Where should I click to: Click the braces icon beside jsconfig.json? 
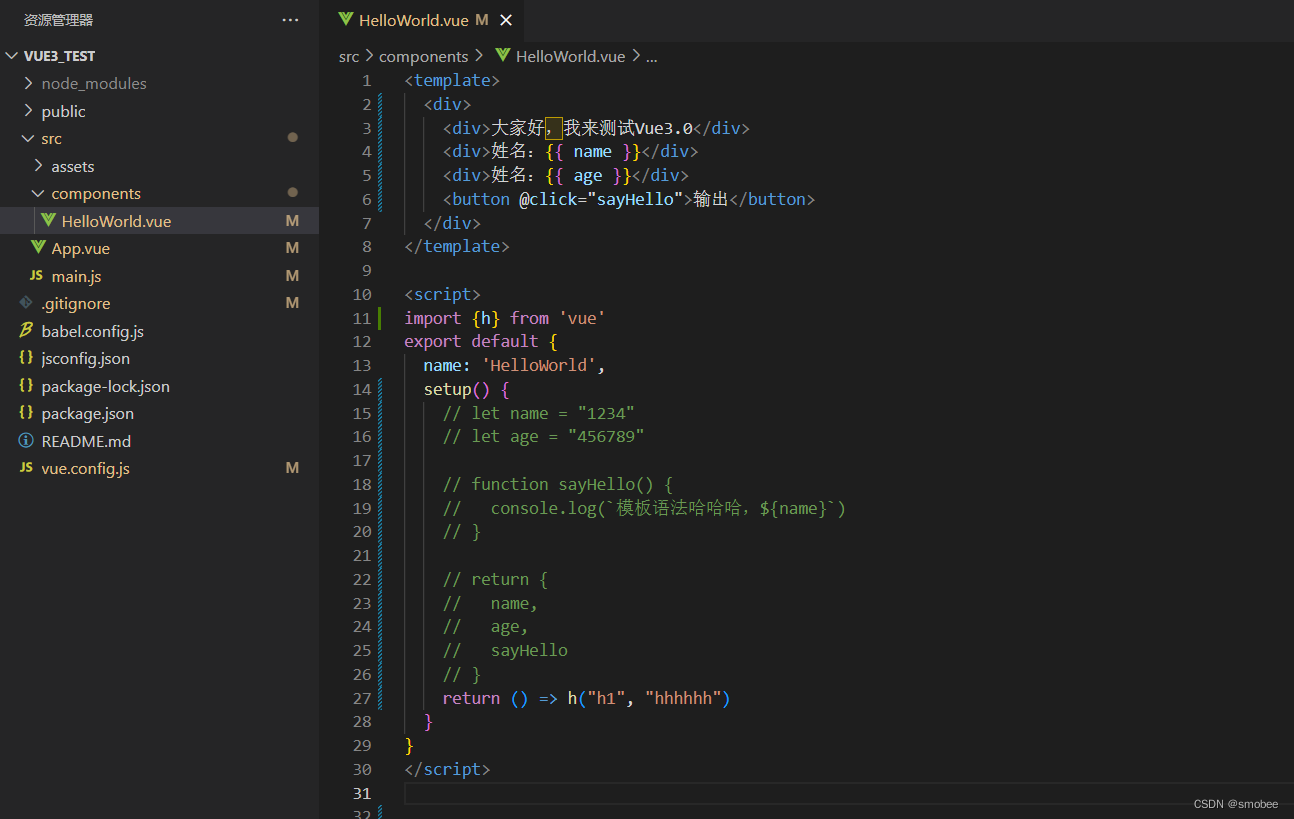tap(26, 358)
